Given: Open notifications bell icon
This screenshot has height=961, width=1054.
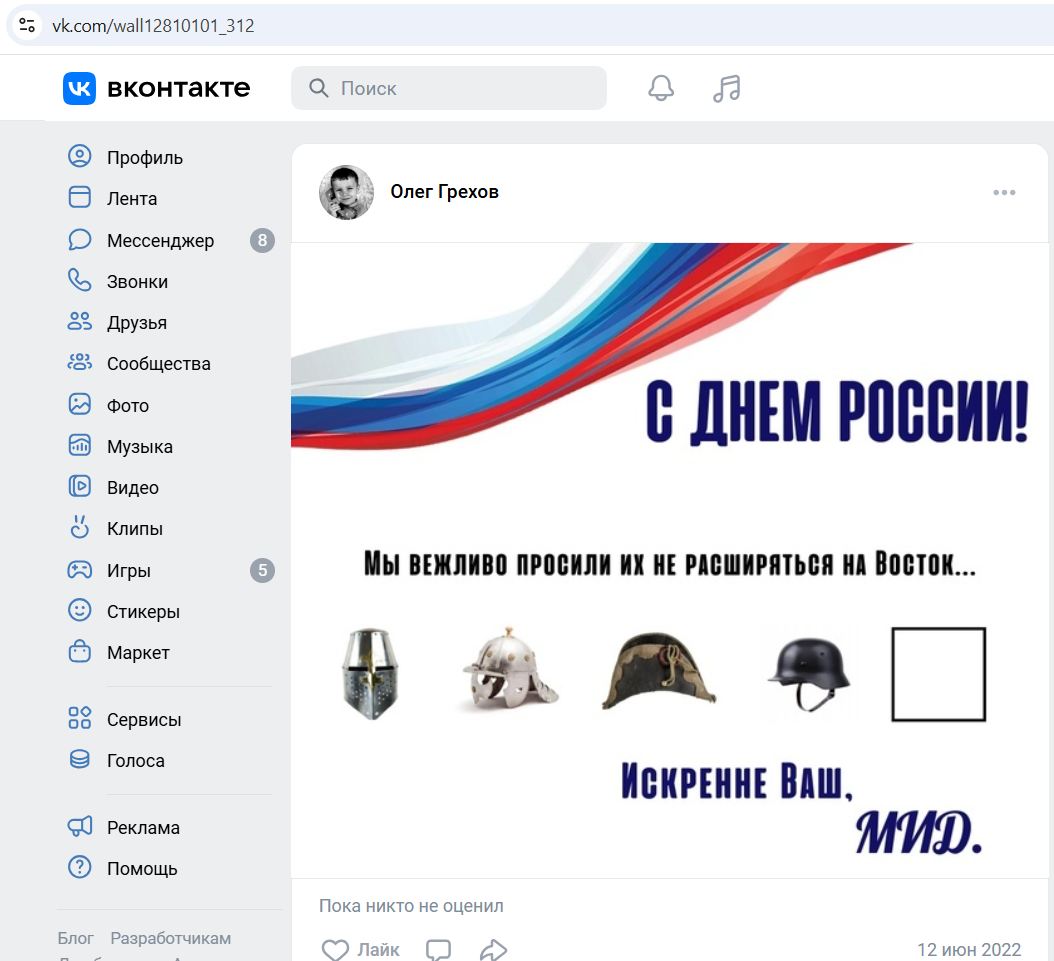Looking at the screenshot, I should (661, 88).
